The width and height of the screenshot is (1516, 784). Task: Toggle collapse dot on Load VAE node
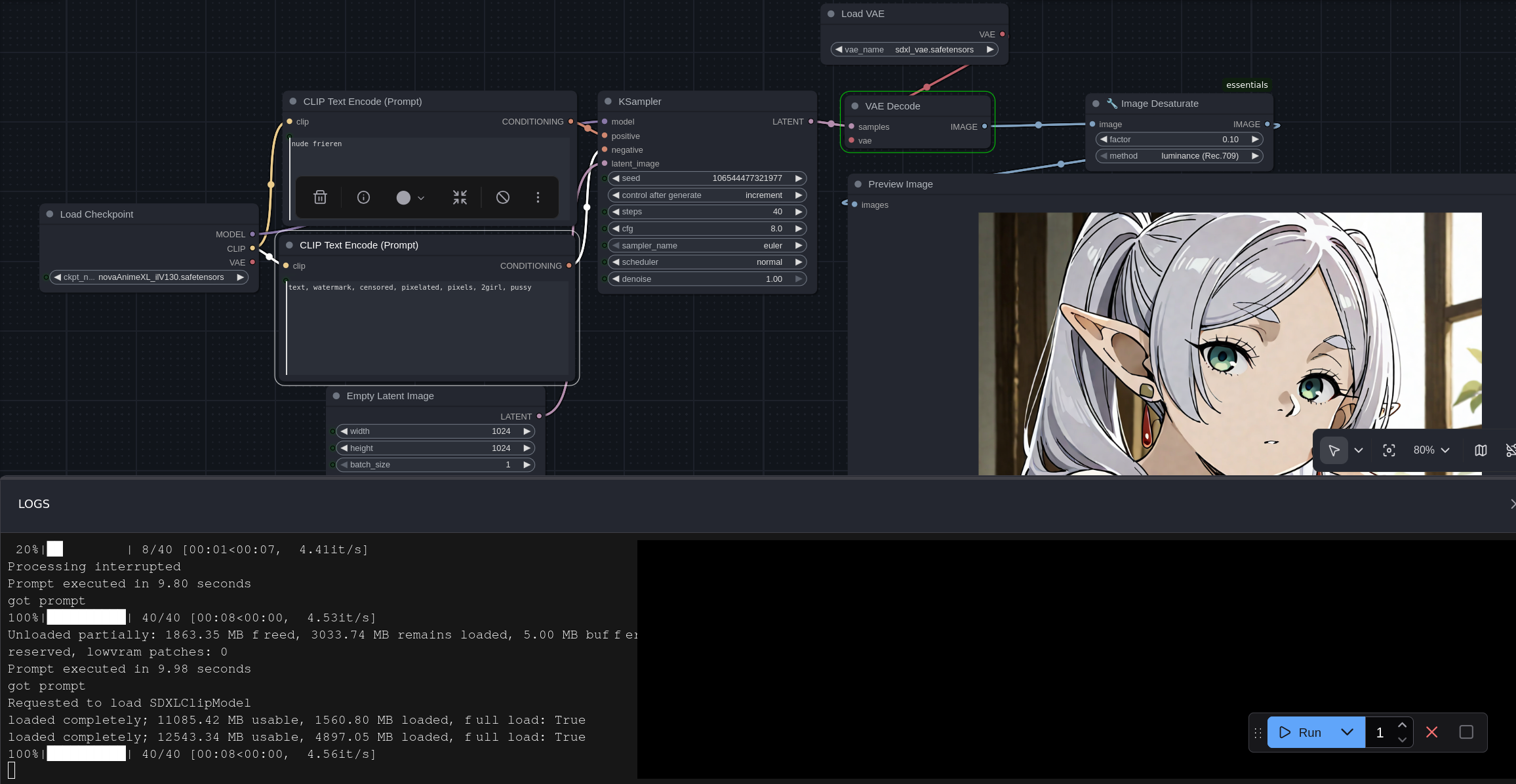(831, 14)
